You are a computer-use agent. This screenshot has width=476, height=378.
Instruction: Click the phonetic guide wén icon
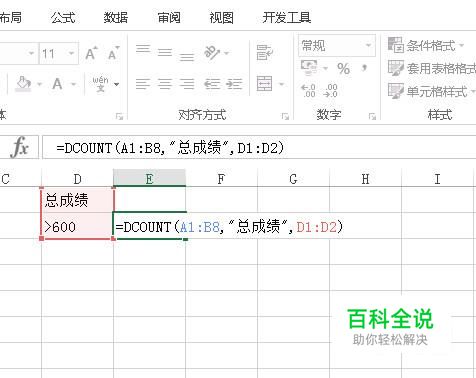point(100,84)
